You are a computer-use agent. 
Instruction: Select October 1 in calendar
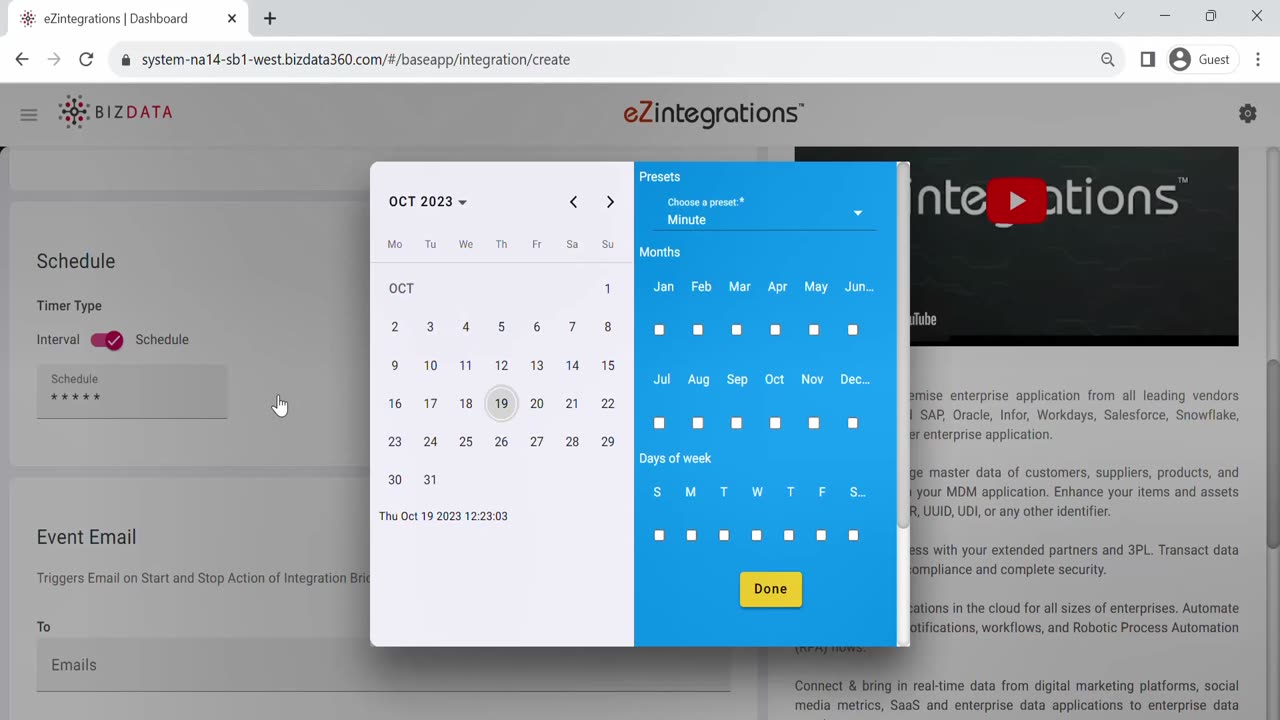(607, 289)
